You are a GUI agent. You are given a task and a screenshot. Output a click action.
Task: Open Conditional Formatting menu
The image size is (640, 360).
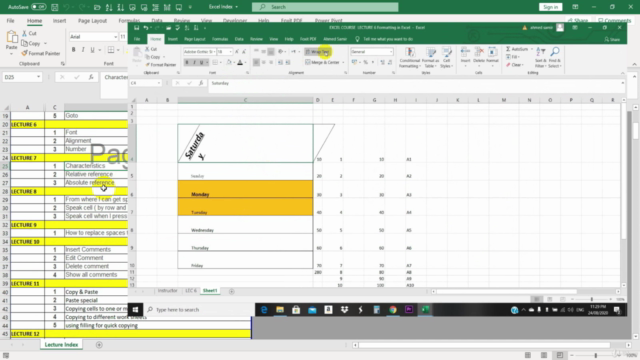(410, 58)
